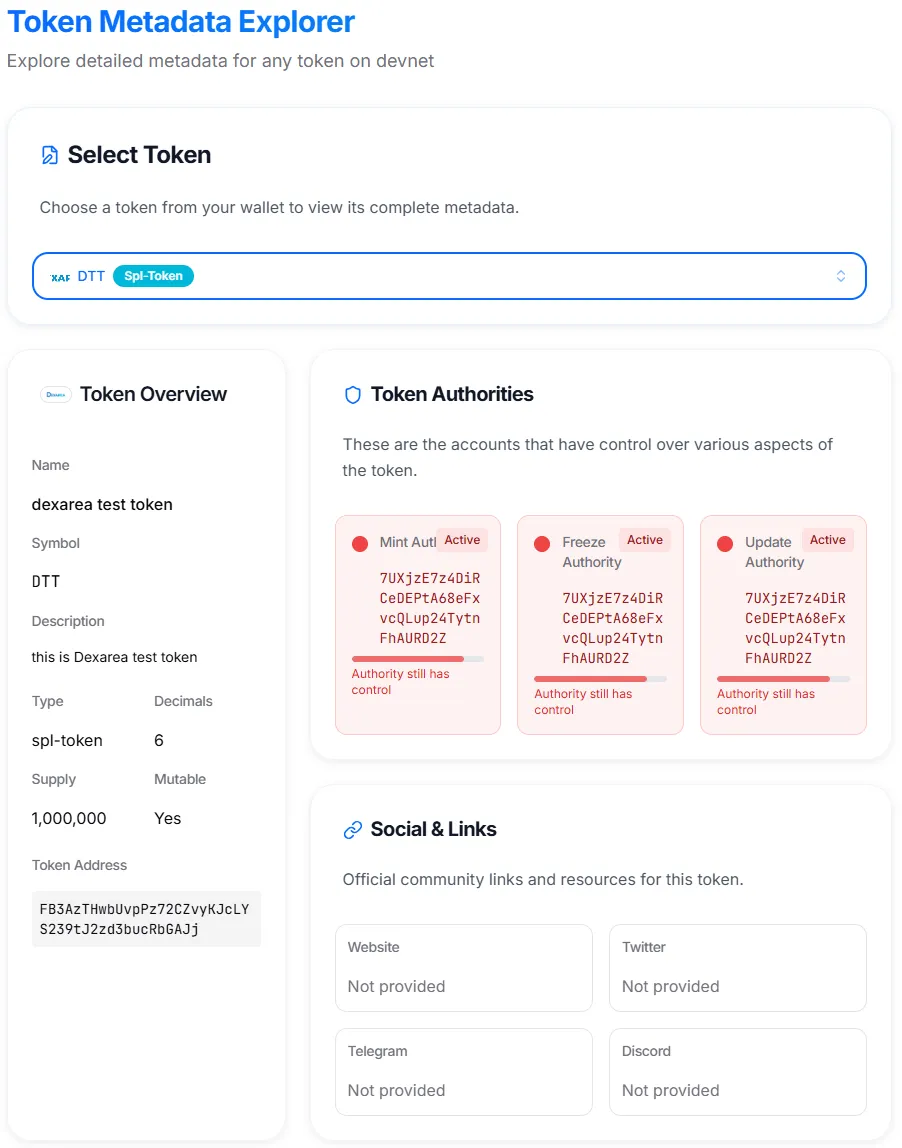This screenshot has width=902, height=1148.
Task: Click the Active badge on Update Authority
Action: (828, 540)
